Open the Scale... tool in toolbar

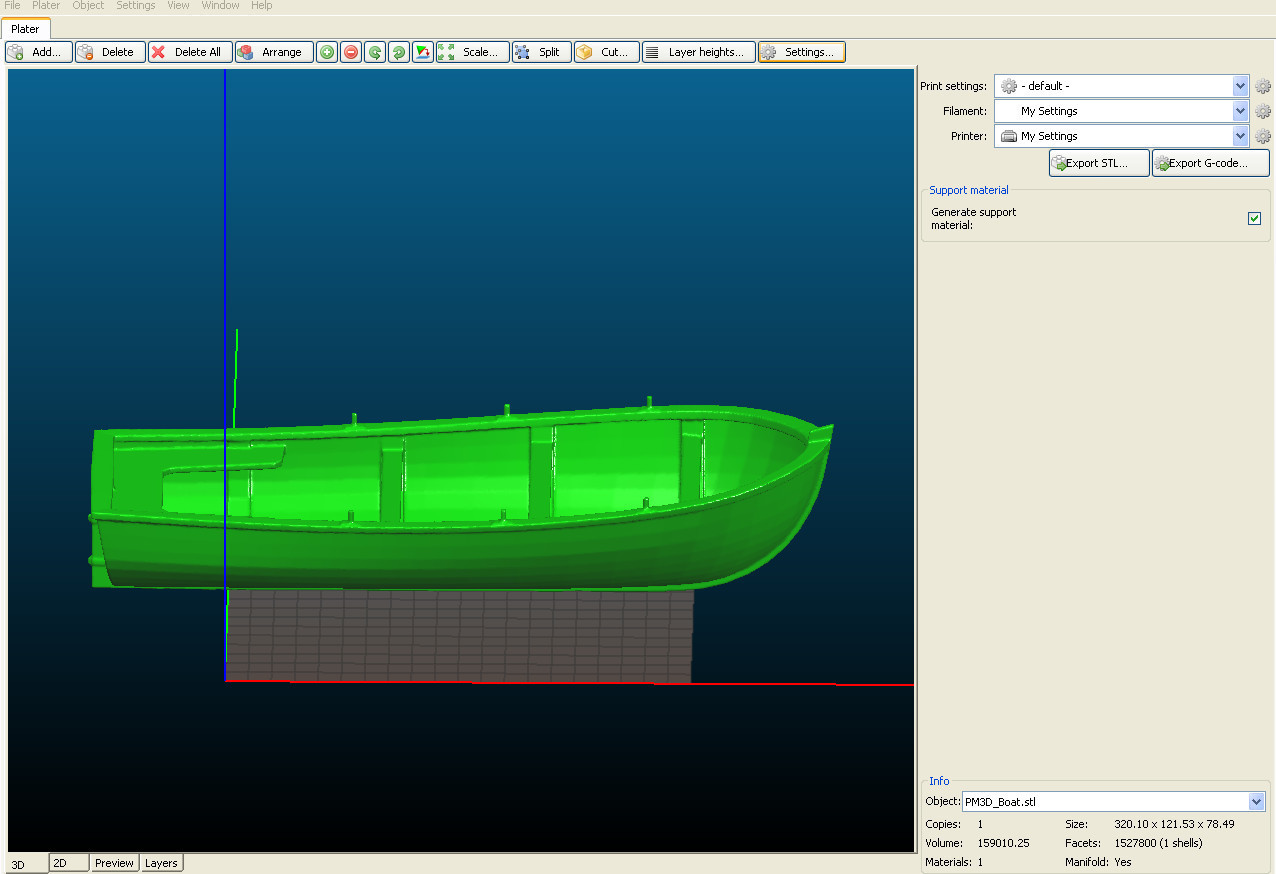[473, 52]
